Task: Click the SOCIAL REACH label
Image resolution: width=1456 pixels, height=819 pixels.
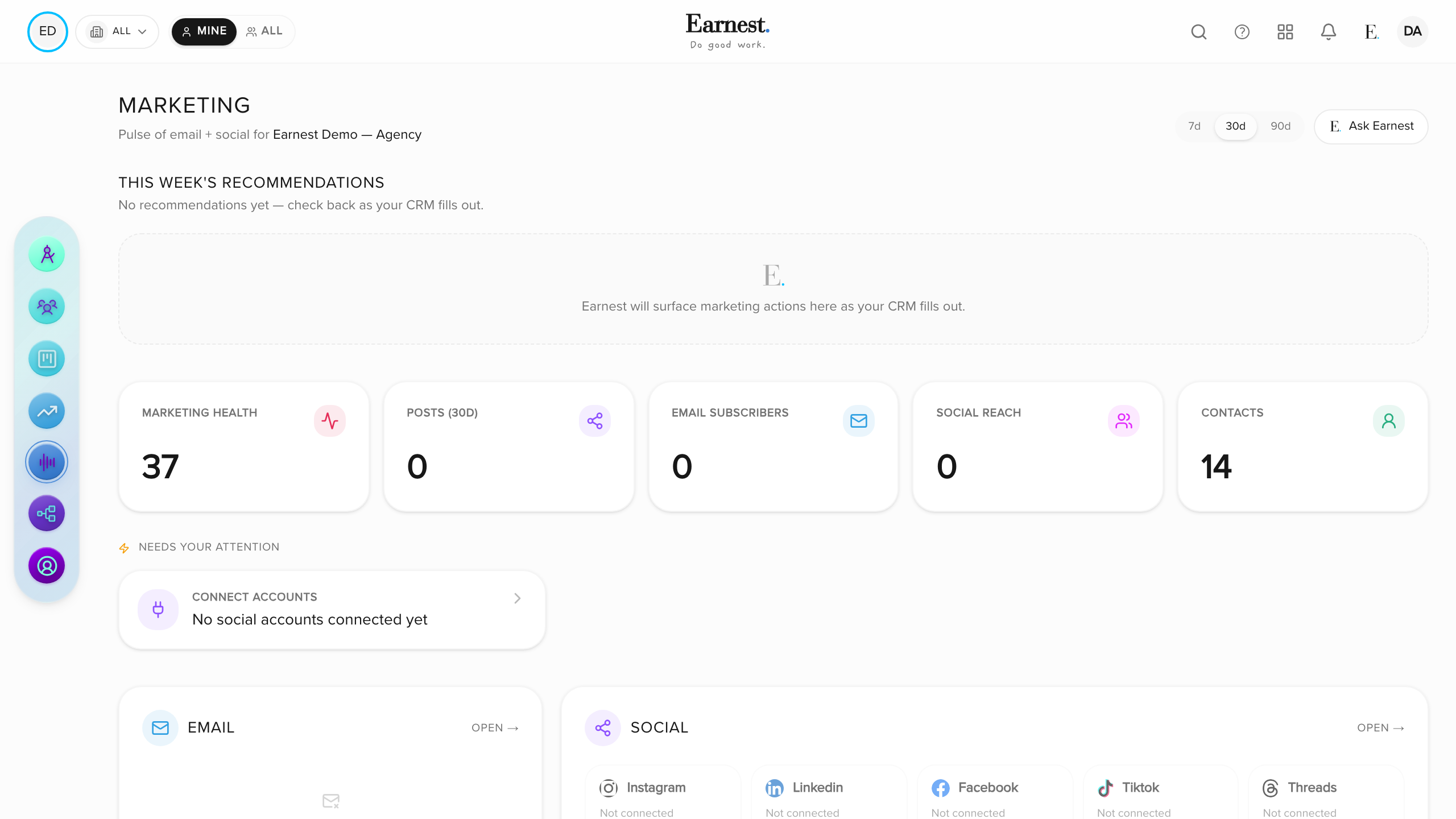Action: click(x=978, y=413)
